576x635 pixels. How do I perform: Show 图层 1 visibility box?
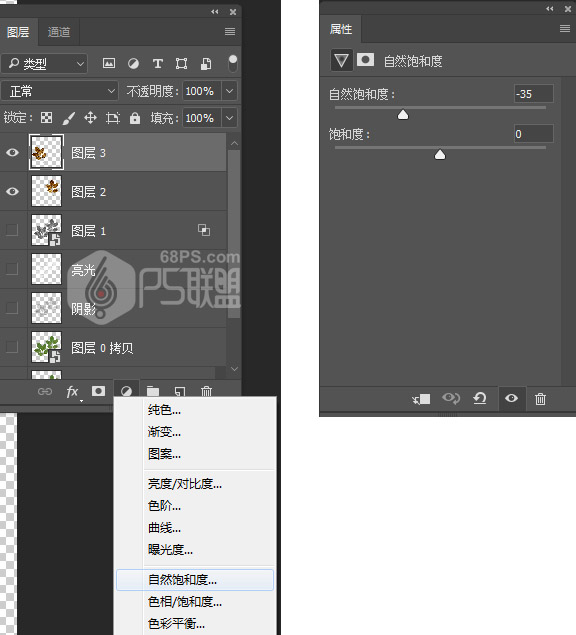coord(12,230)
